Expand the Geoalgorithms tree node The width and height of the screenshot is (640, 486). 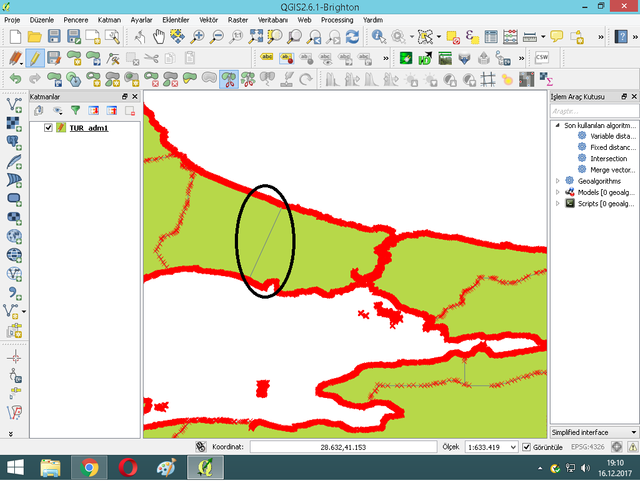pyautogui.click(x=558, y=181)
